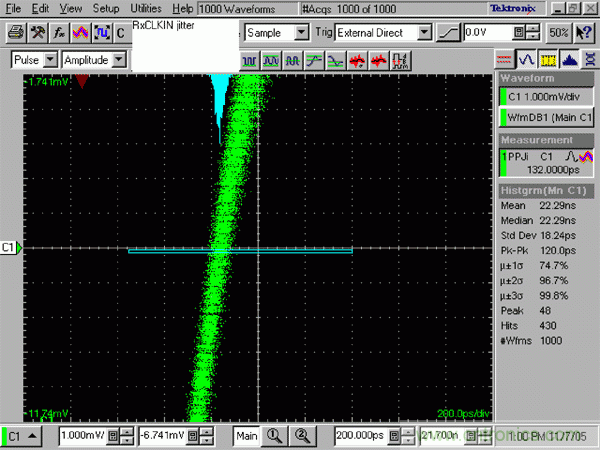Click the context help arrow icon

coord(586,32)
